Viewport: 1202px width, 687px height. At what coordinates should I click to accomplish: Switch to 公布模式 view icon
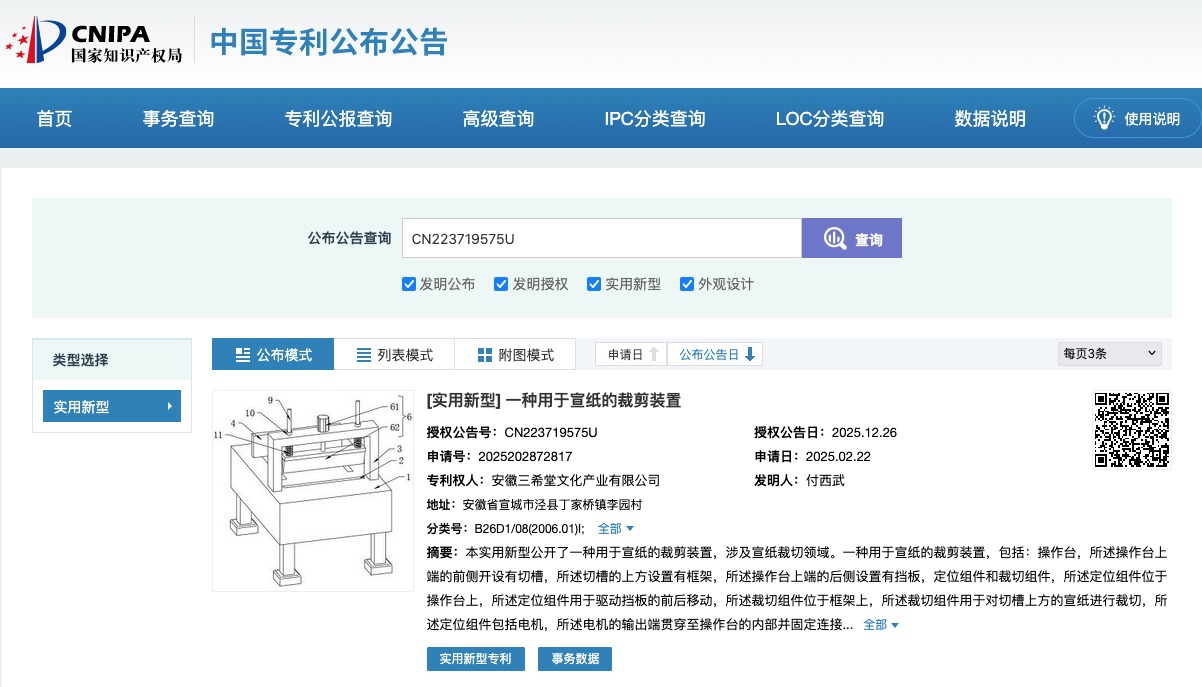241,354
